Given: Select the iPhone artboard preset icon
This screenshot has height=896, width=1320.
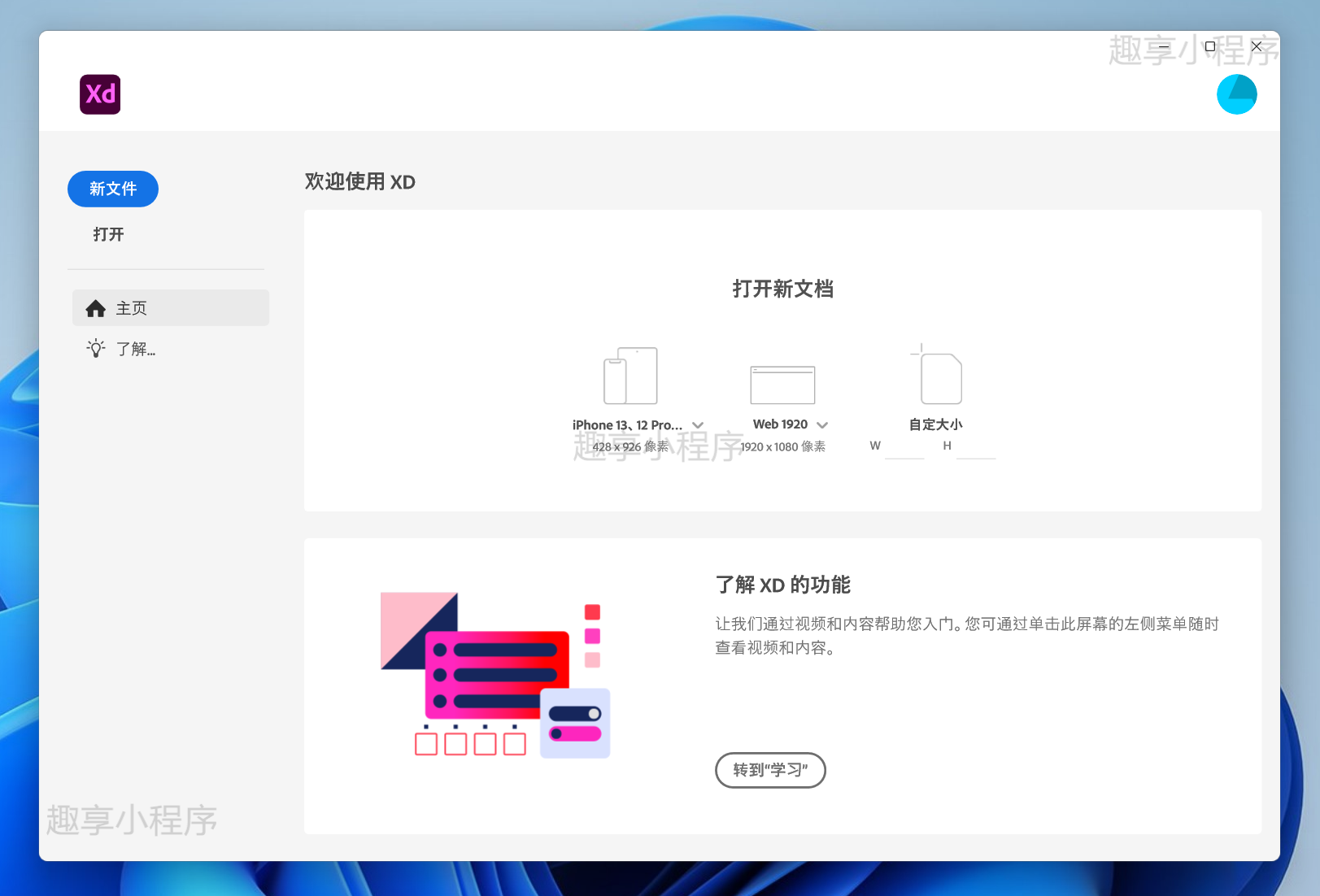Looking at the screenshot, I should [630, 376].
